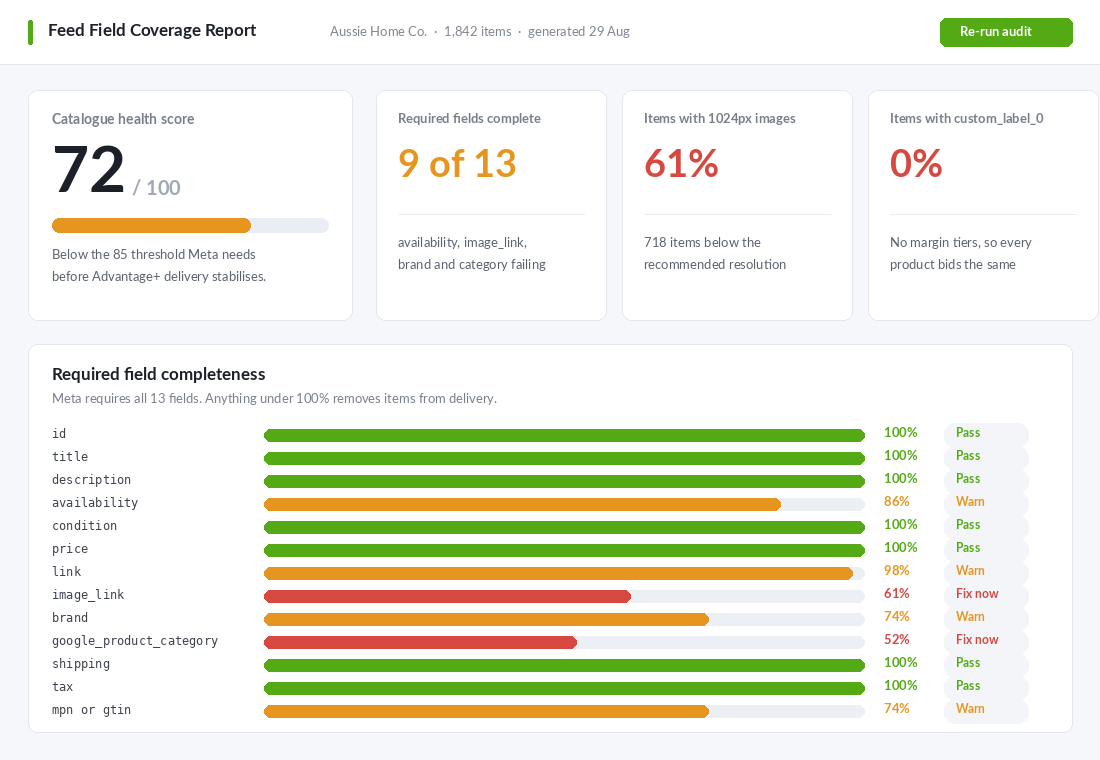Click the mpn or gtin field name
This screenshot has height=760, width=1100.
(x=91, y=710)
